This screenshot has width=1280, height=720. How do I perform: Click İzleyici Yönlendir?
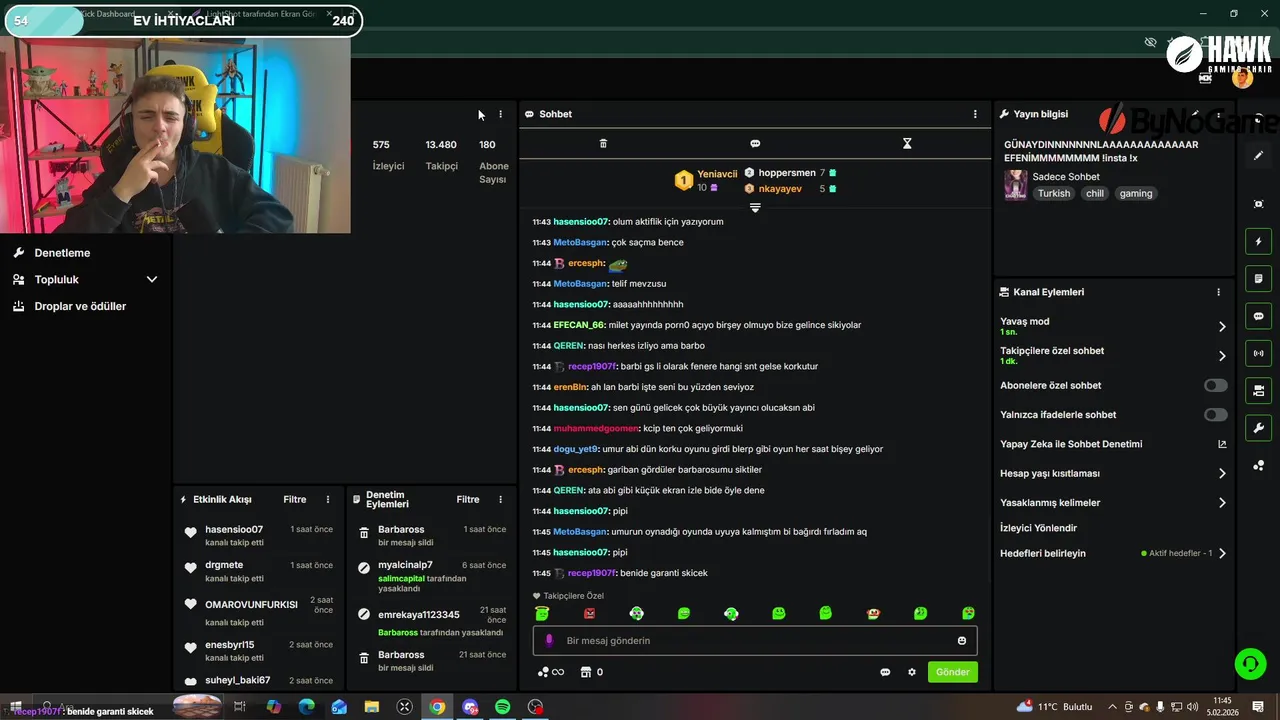click(x=1038, y=528)
